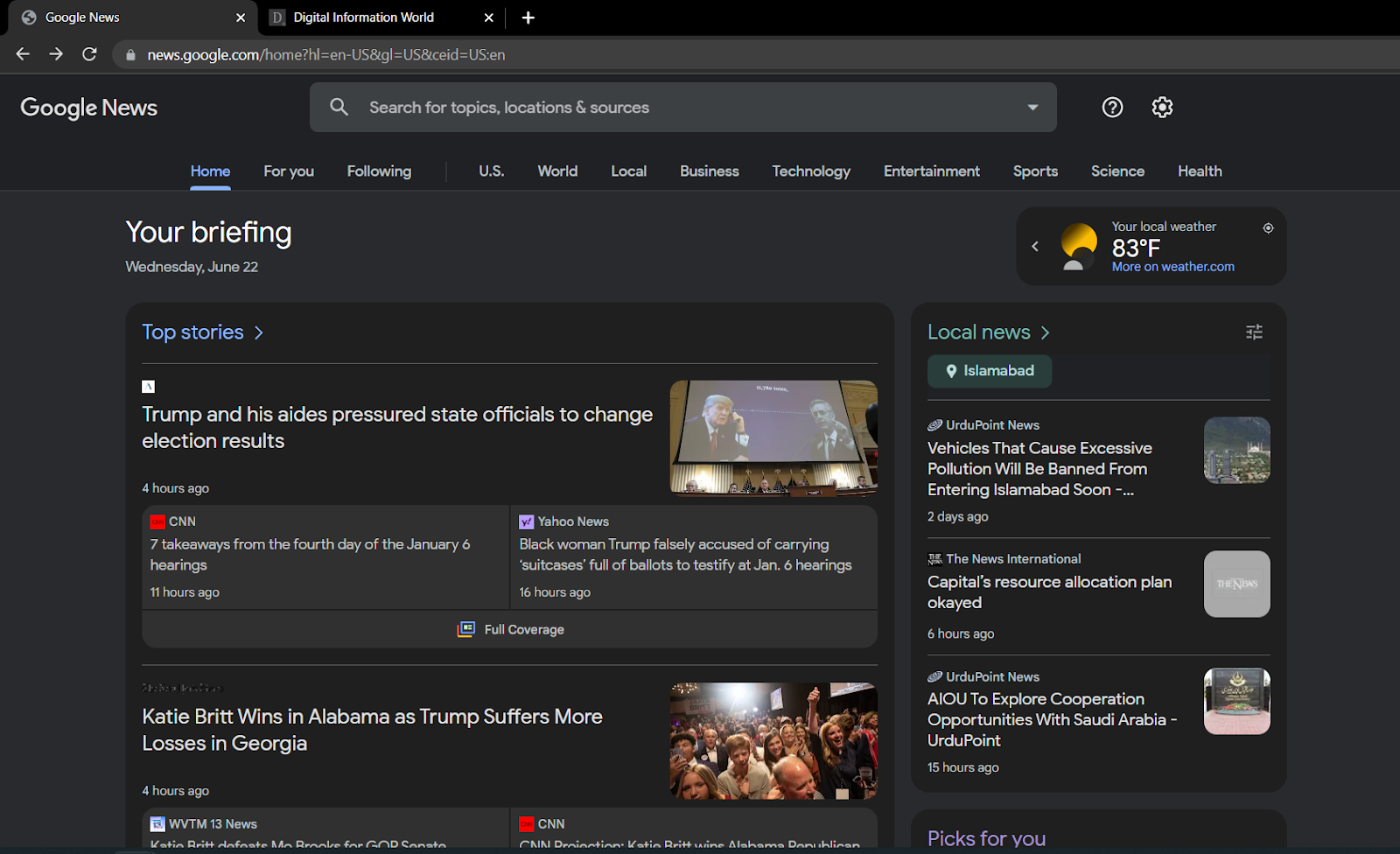The image size is (1400, 854).
Task: Open CNN 7 takeaways article
Action: (x=310, y=555)
